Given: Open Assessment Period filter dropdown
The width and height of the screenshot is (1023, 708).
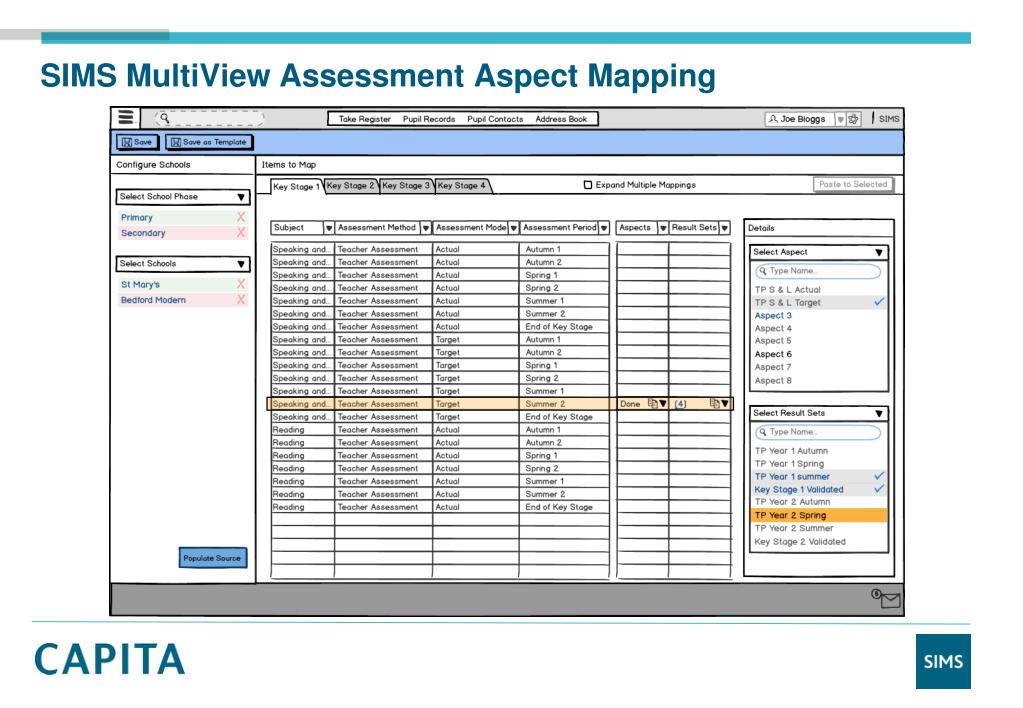Looking at the screenshot, I should click(604, 228).
